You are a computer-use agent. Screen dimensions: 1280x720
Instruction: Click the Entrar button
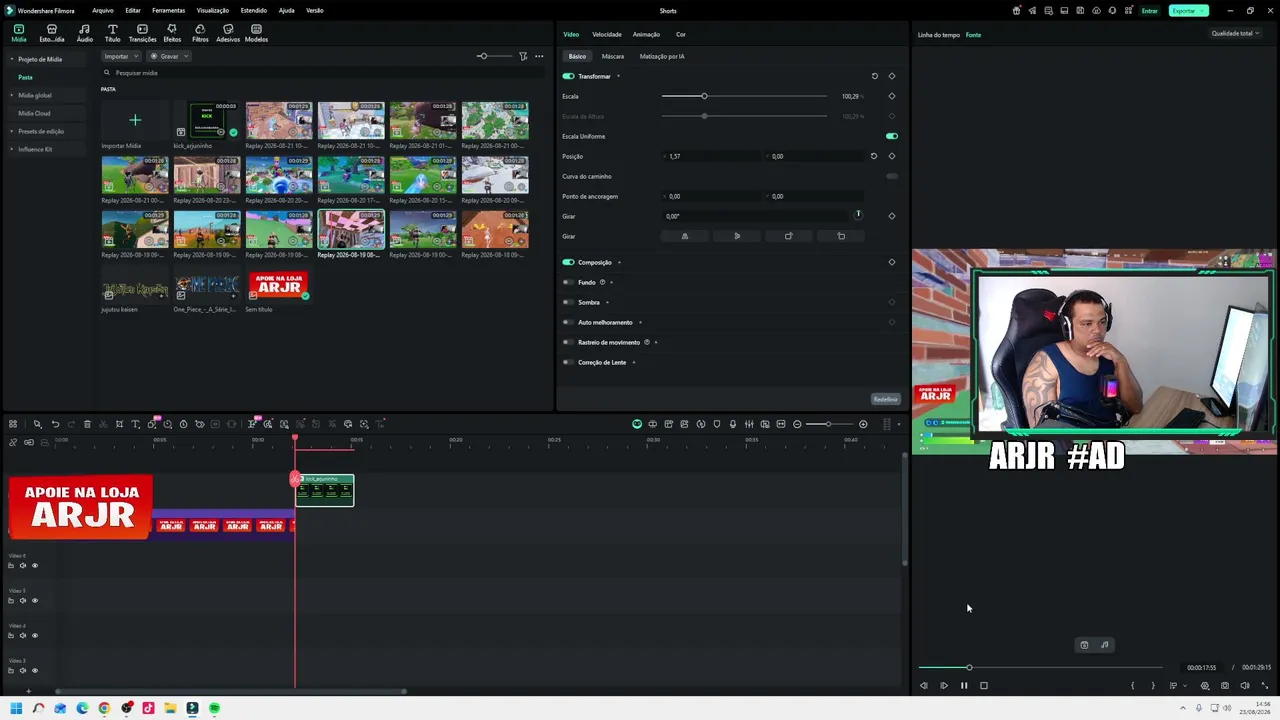click(1150, 10)
